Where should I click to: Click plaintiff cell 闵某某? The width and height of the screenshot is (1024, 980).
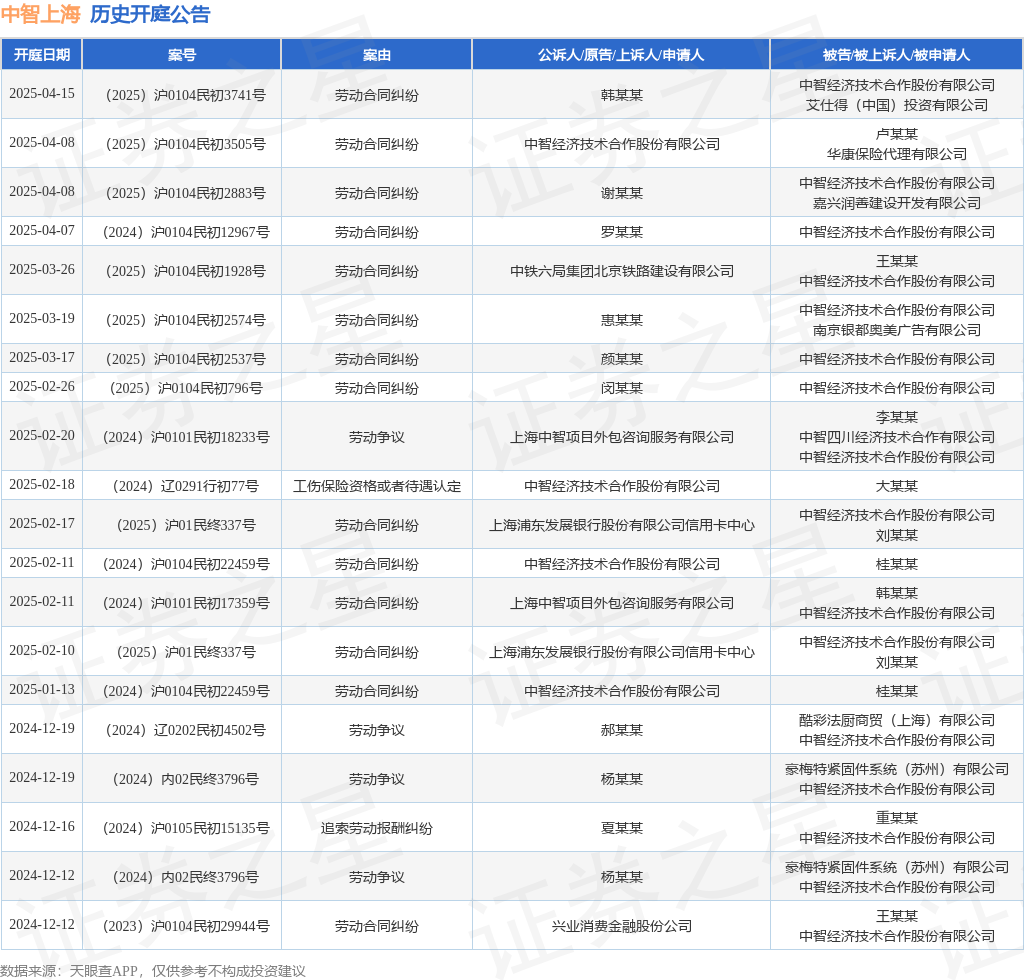tap(622, 388)
